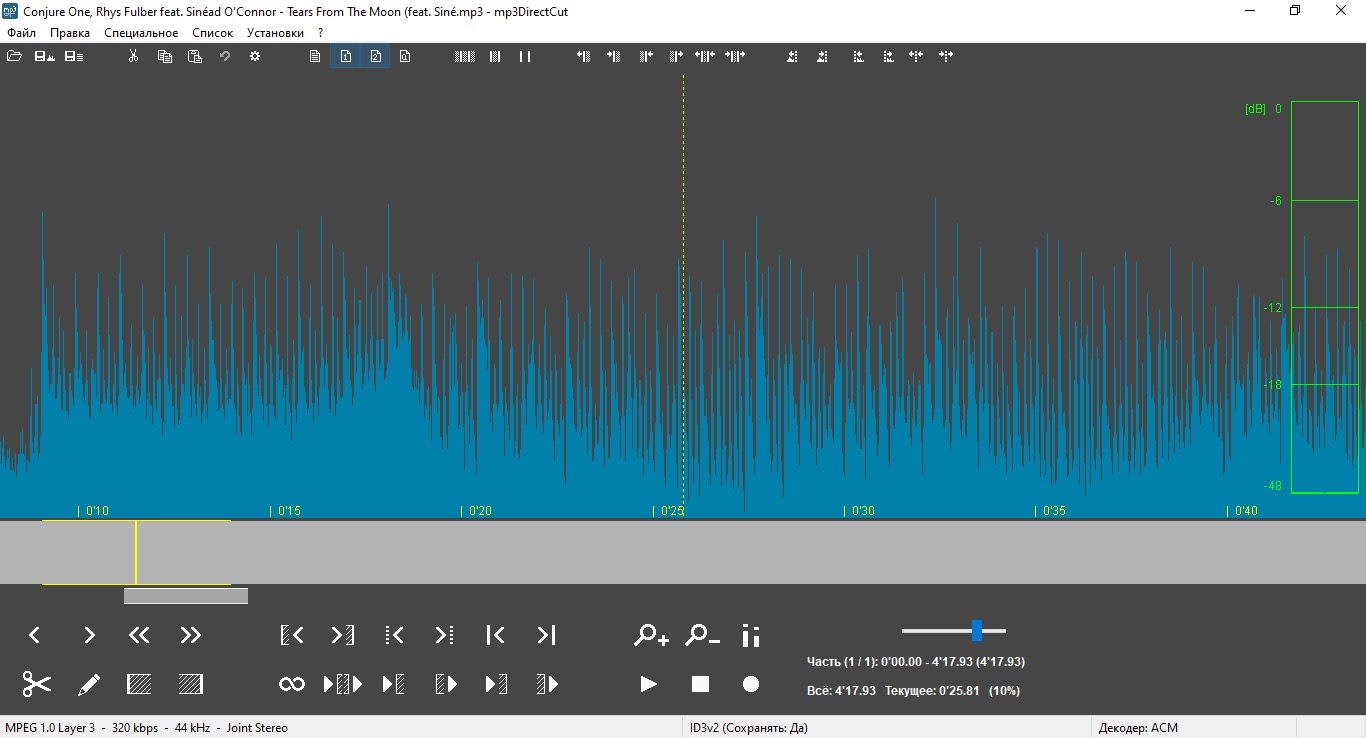Open settings via the toolbar gear icon
Screen dimensions: 1366x738
(x=255, y=57)
